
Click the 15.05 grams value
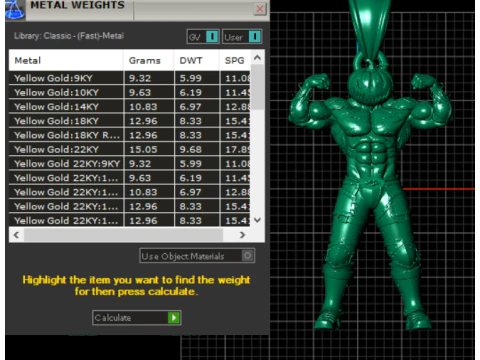tap(143, 149)
